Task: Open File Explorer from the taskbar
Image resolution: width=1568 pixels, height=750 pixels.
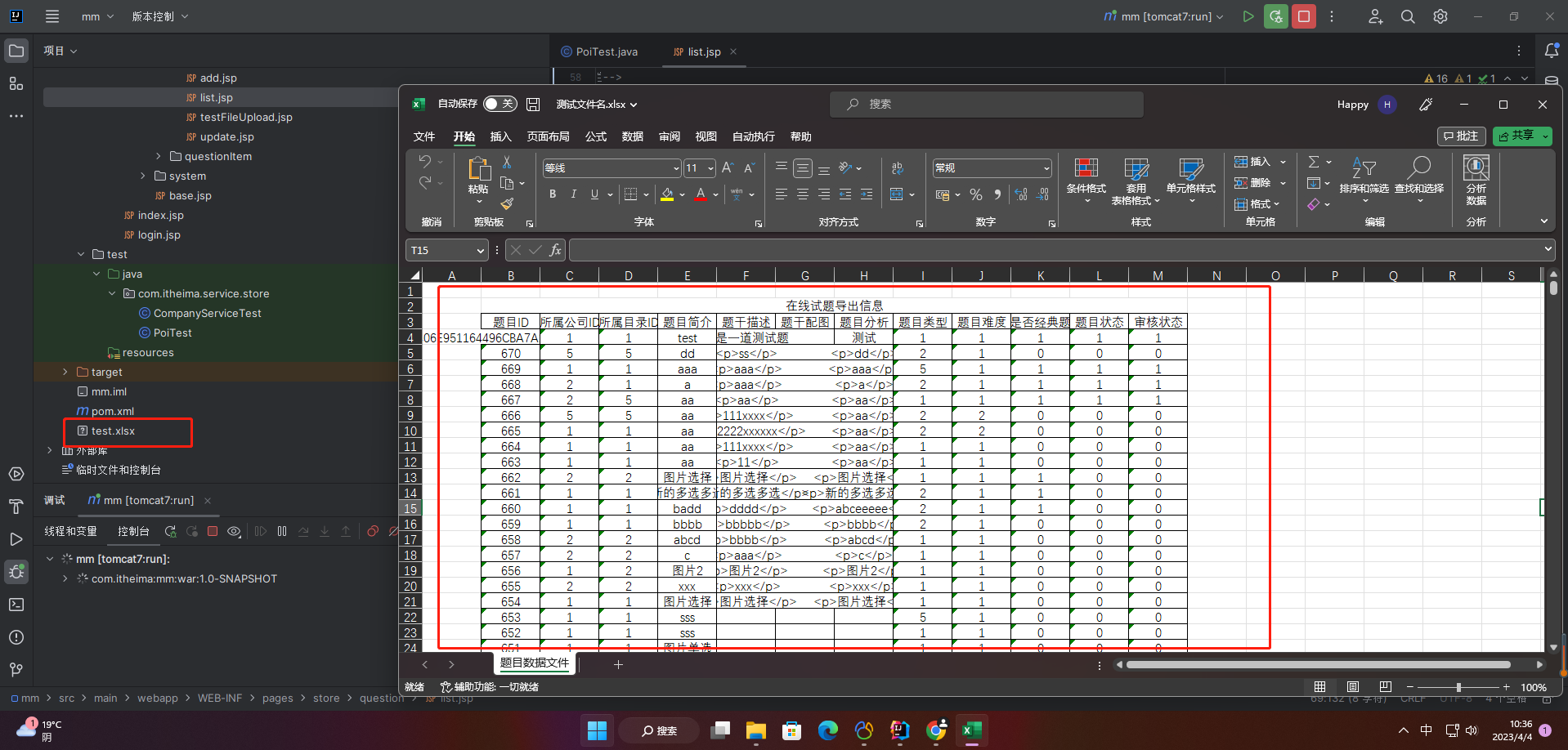Action: (x=755, y=730)
